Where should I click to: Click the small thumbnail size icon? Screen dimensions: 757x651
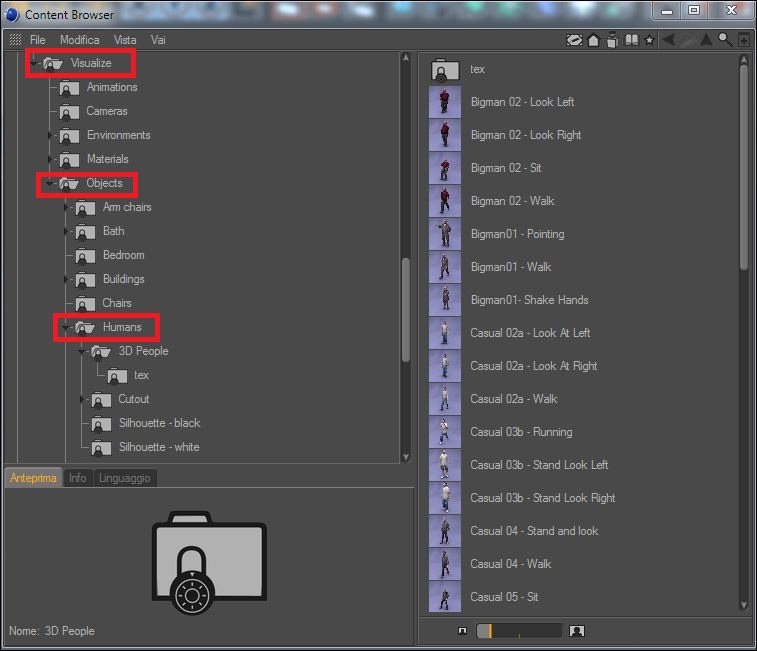point(462,631)
